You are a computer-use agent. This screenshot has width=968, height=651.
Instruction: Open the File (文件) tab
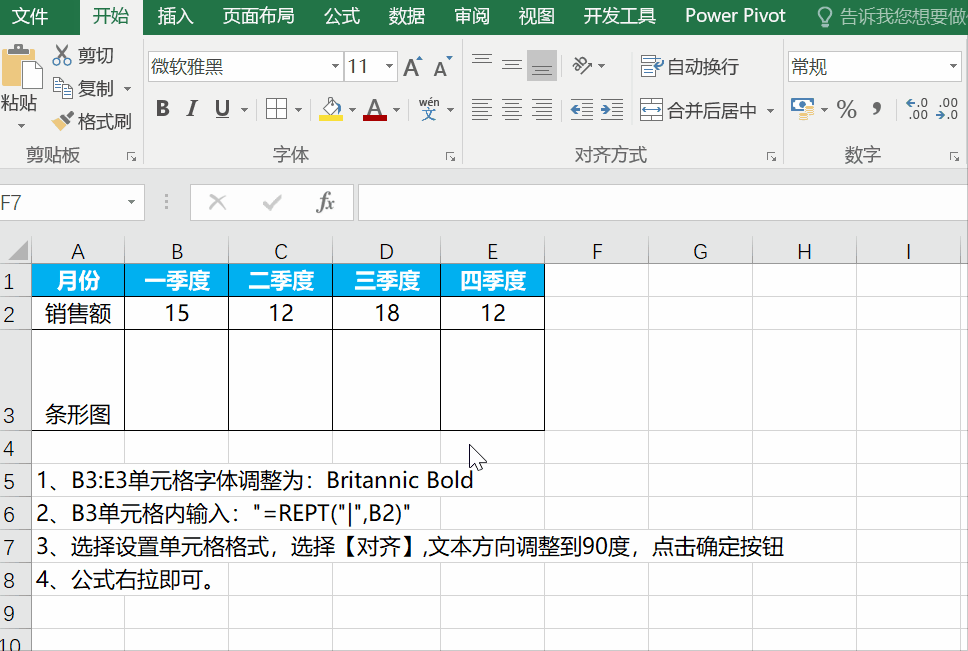point(30,16)
